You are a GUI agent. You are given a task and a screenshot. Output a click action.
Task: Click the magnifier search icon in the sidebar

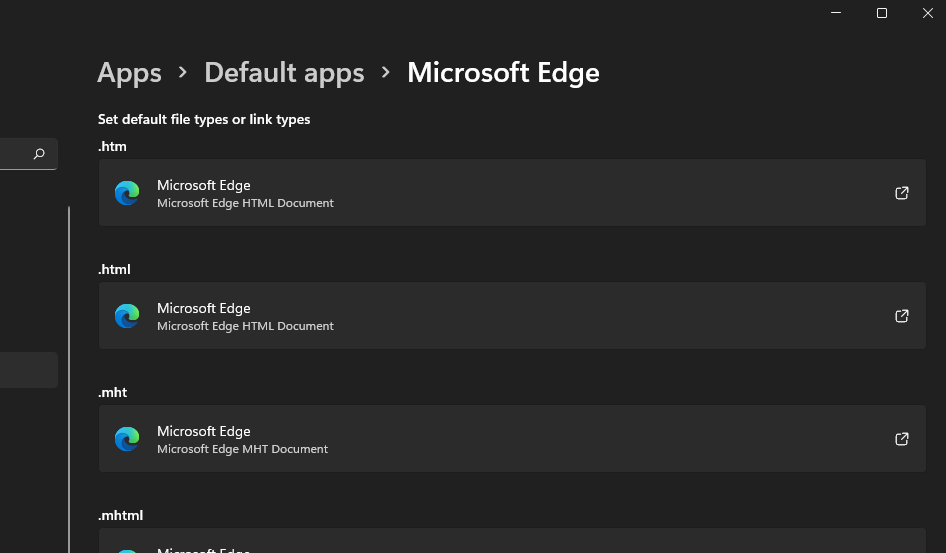point(39,154)
